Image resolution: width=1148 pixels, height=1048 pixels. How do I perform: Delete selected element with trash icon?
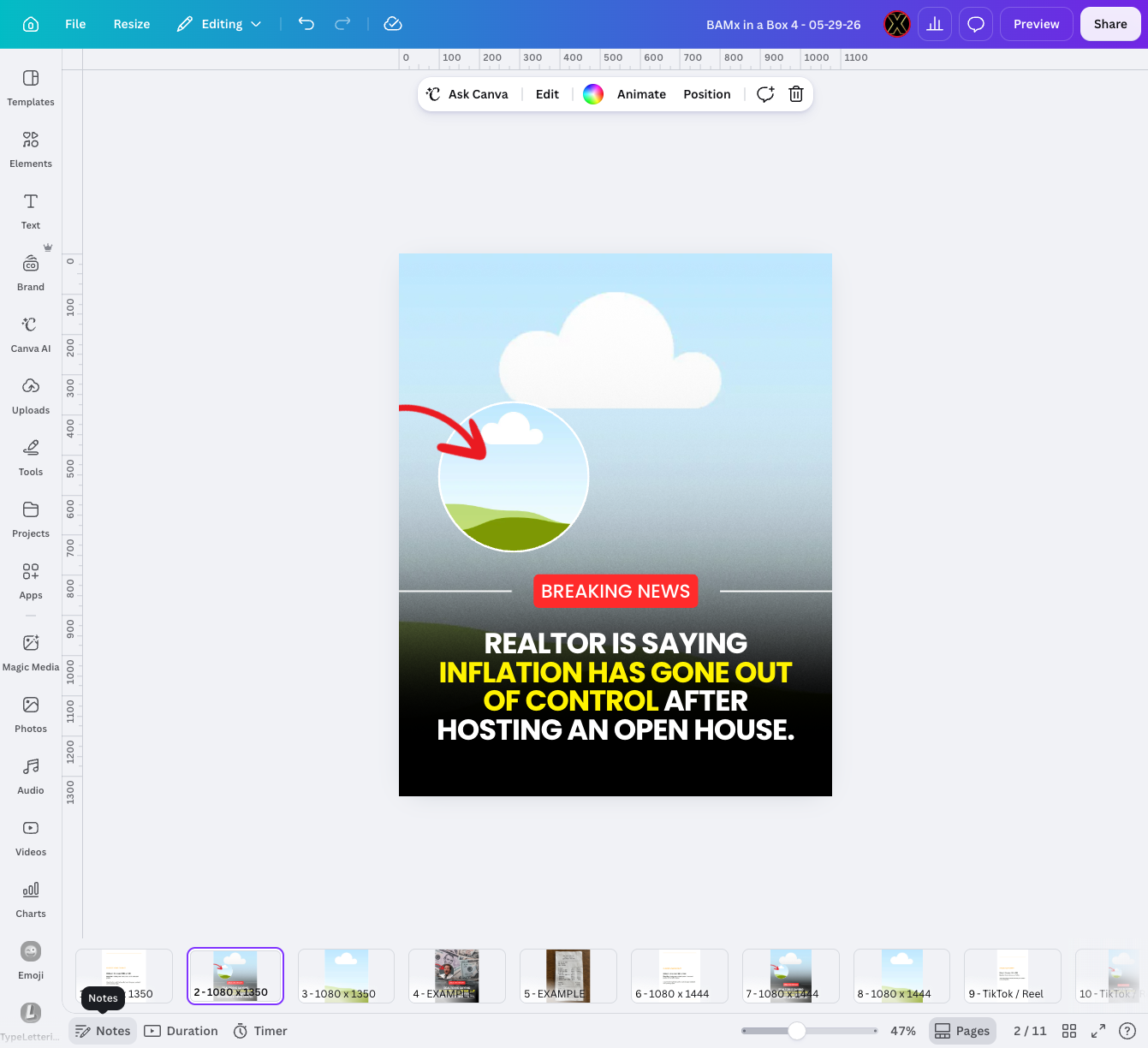tap(796, 94)
